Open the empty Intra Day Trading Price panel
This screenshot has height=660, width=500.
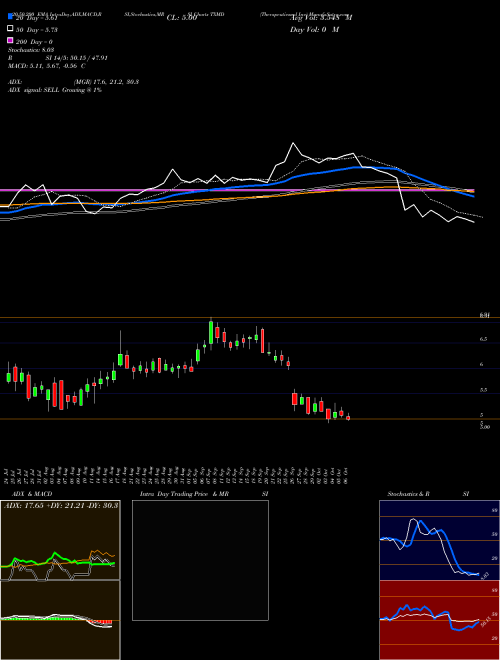[200, 560]
